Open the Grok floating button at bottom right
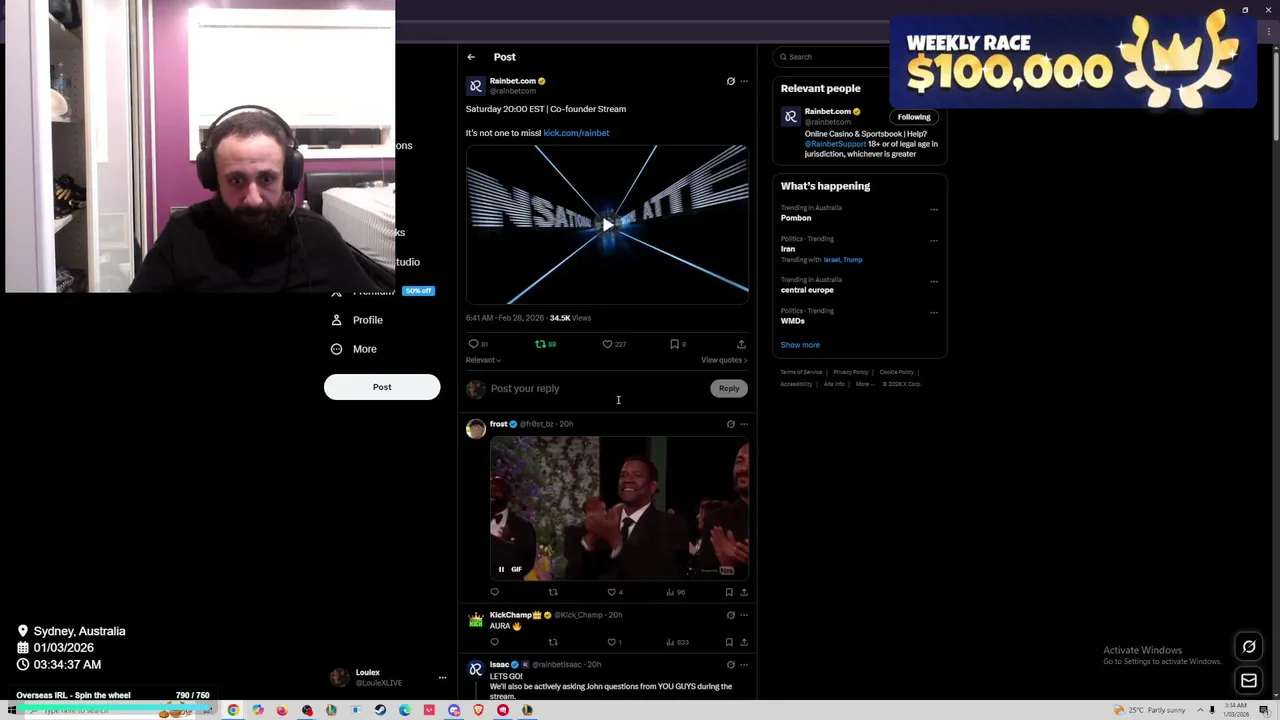The image size is (1280, 720). (x=1249, y=647)
